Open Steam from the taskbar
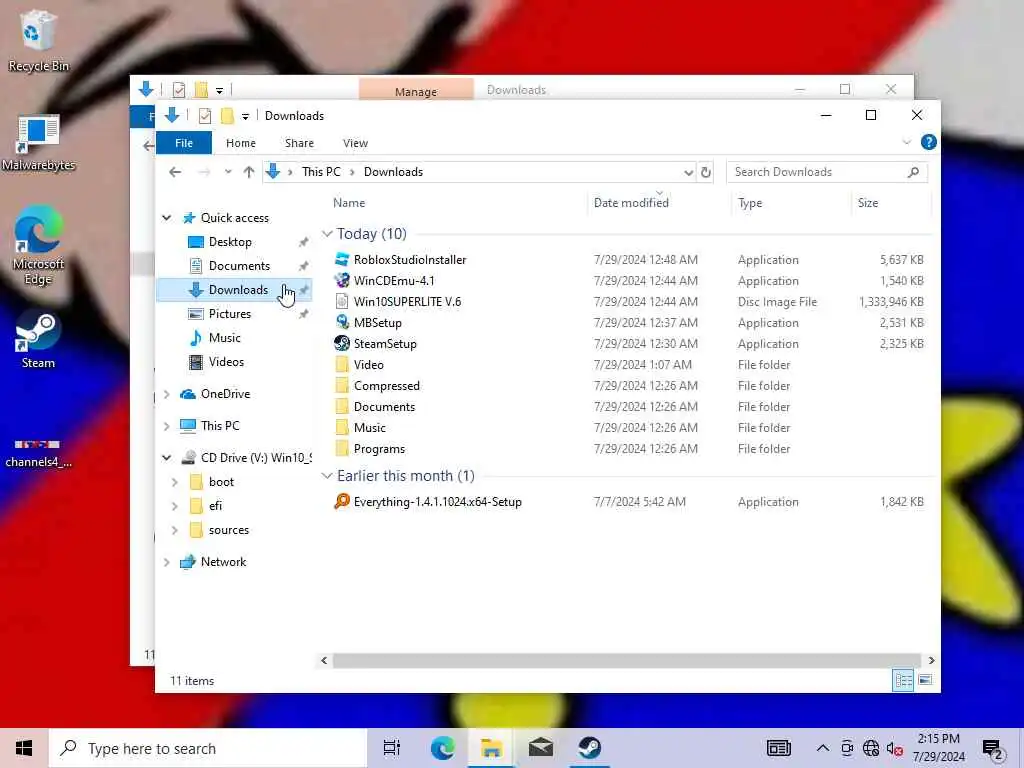Image resolution: width=1024 pixels, height=768 pixels. tap(590, 748)
